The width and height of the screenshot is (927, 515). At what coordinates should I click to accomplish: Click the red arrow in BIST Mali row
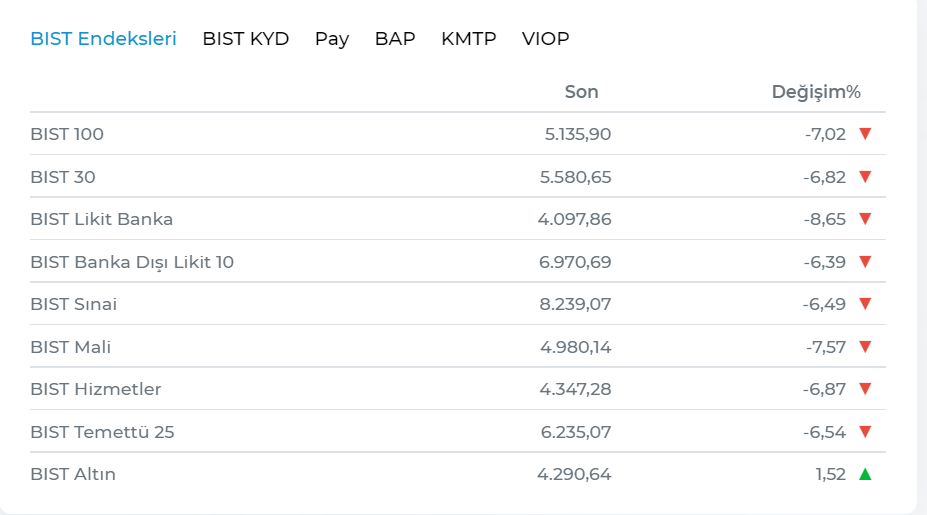(x=865, y=347)
